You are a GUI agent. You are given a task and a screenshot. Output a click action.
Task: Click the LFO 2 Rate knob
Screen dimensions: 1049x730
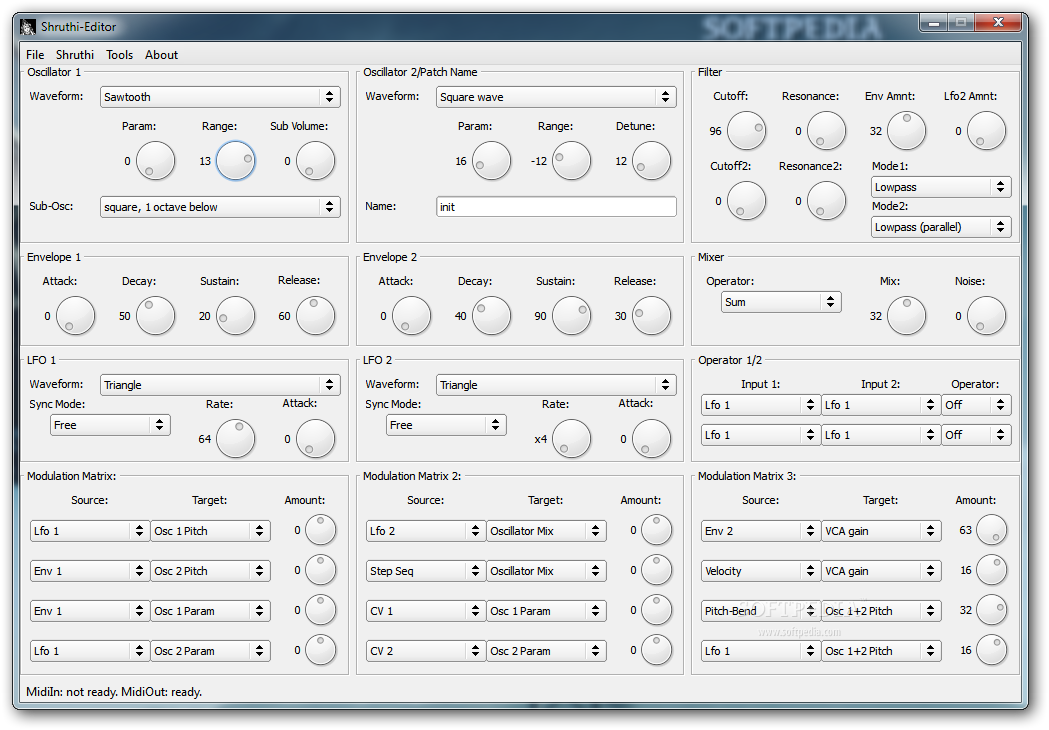click(571, 439)
